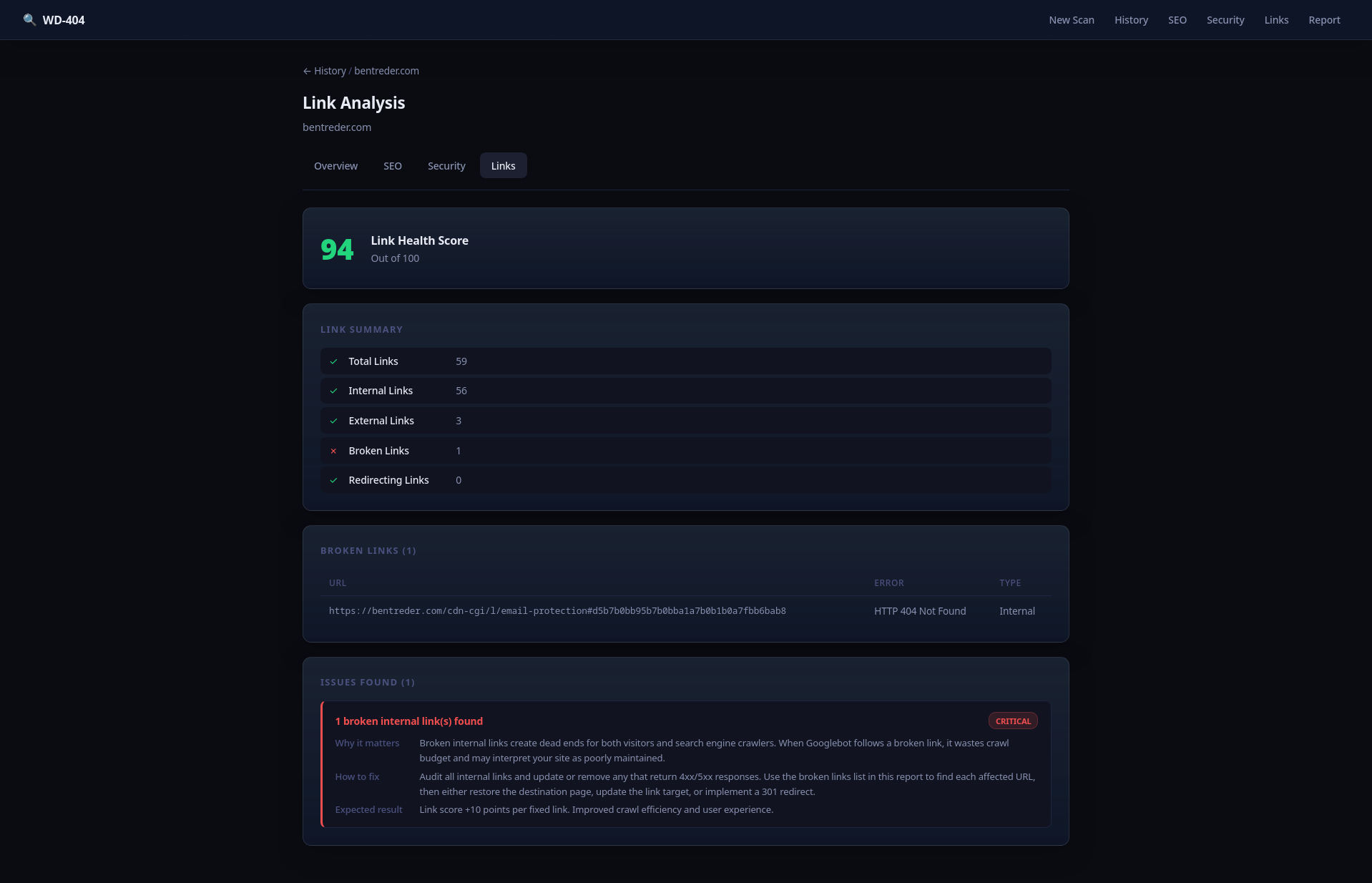
Task: Click the LINK SUMMARY section heading
Action: tap(361, 330)
